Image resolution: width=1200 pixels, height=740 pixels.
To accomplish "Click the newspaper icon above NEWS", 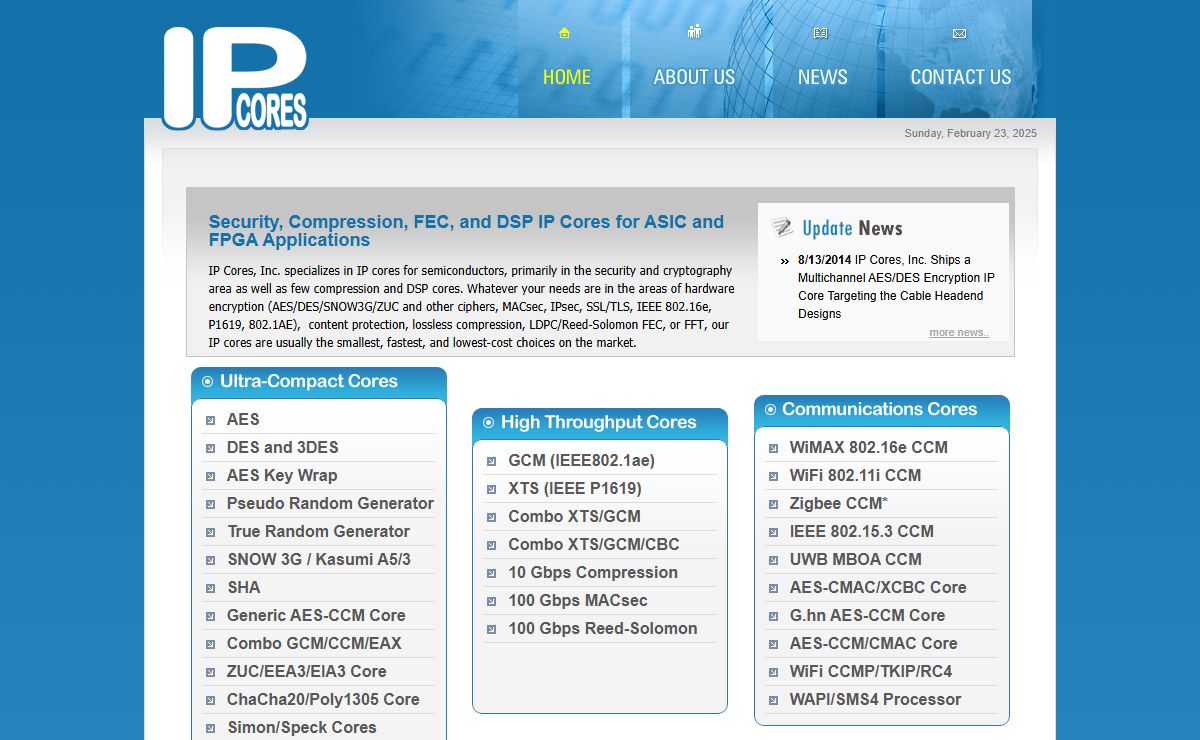I will [x=821, y=33].
